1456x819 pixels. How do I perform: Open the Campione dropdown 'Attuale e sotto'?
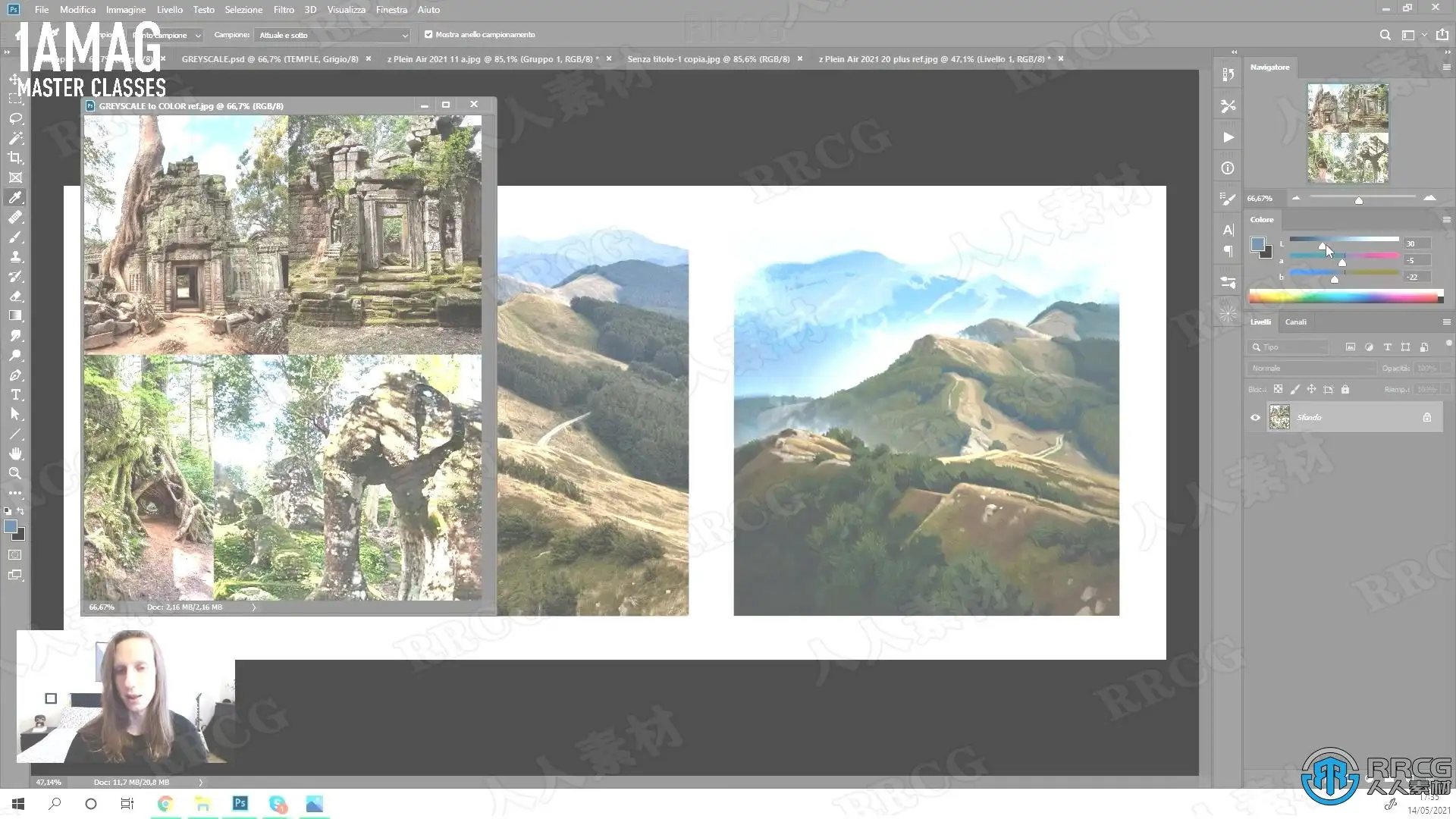point(331,35)
